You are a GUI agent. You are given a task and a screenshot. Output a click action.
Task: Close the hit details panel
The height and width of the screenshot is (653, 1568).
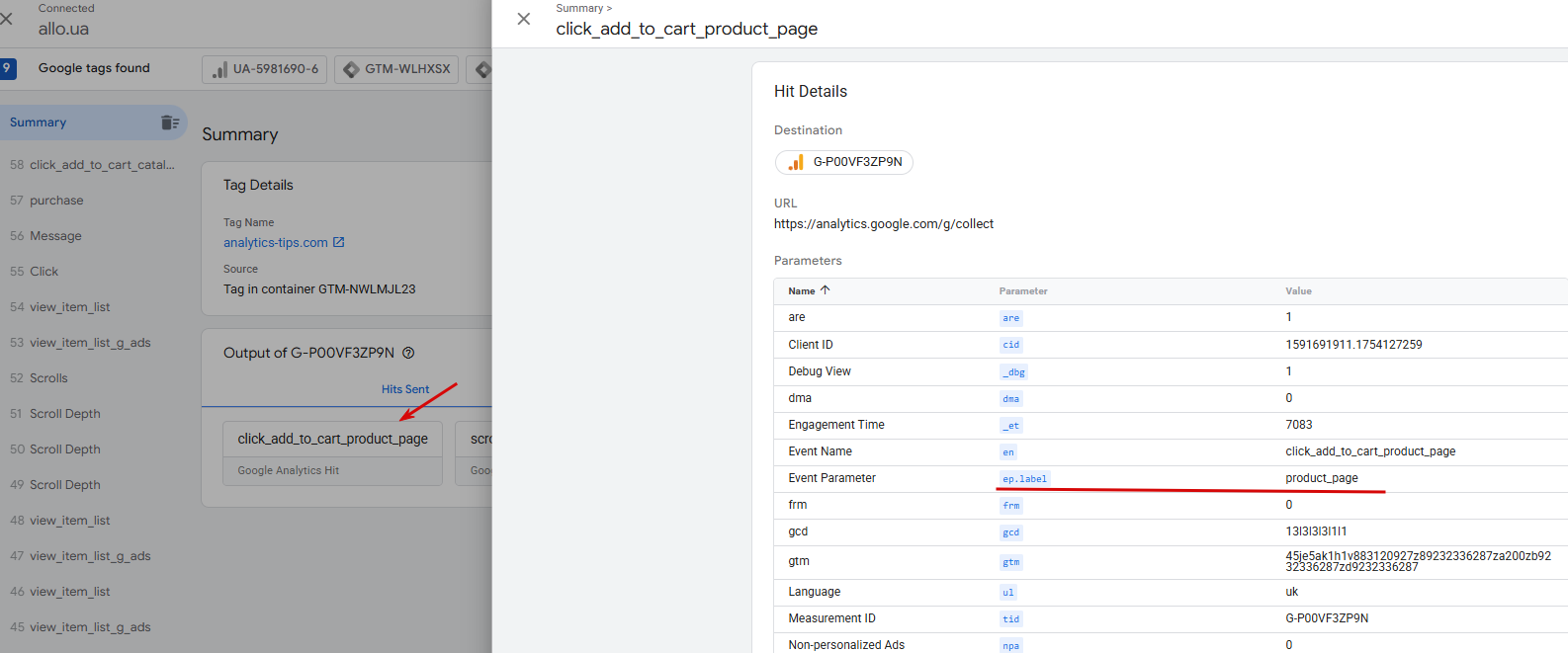(524, 19)
